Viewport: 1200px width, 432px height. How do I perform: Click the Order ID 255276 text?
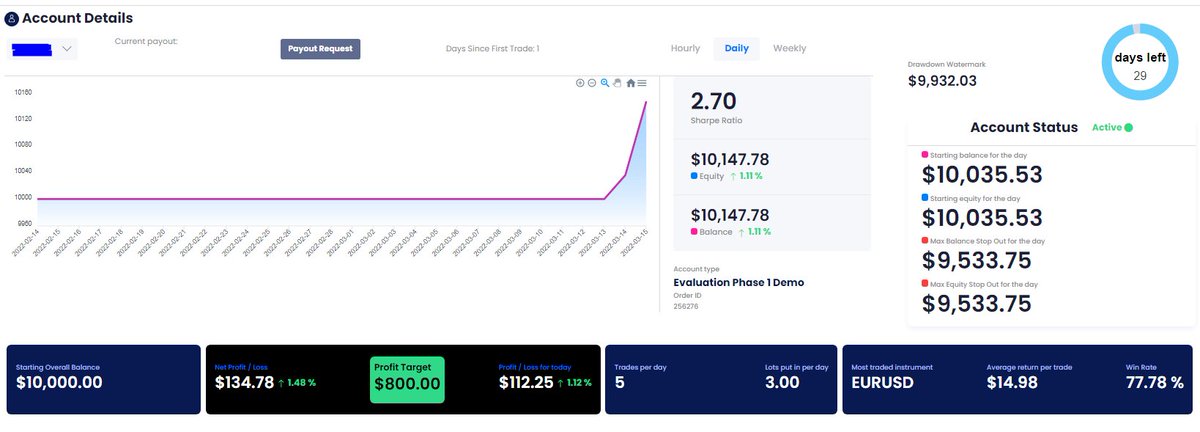pos(686,306)
